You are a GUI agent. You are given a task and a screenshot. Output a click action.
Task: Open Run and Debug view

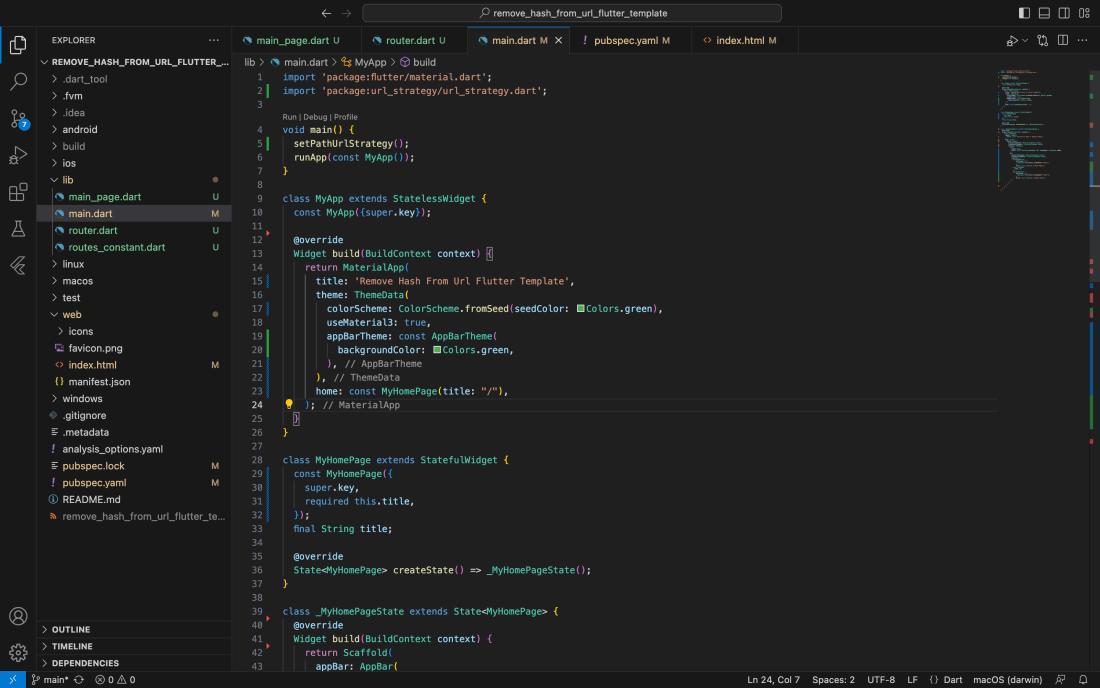pyautogui.click(x=18, y=155)
